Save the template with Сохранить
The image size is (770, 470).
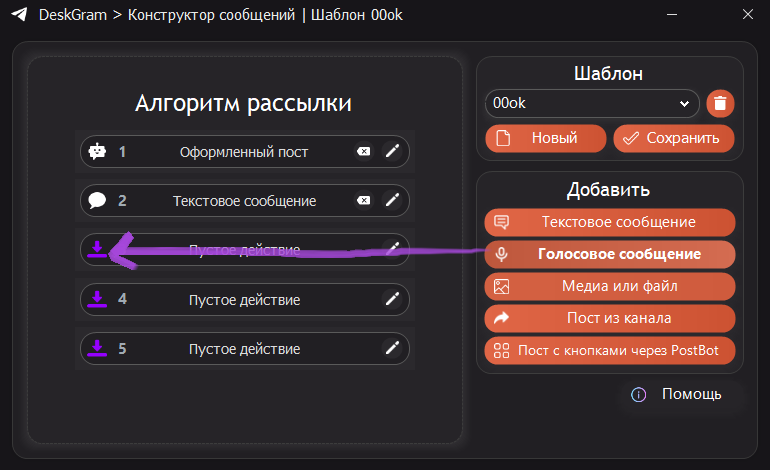click(x=673, y=138)
